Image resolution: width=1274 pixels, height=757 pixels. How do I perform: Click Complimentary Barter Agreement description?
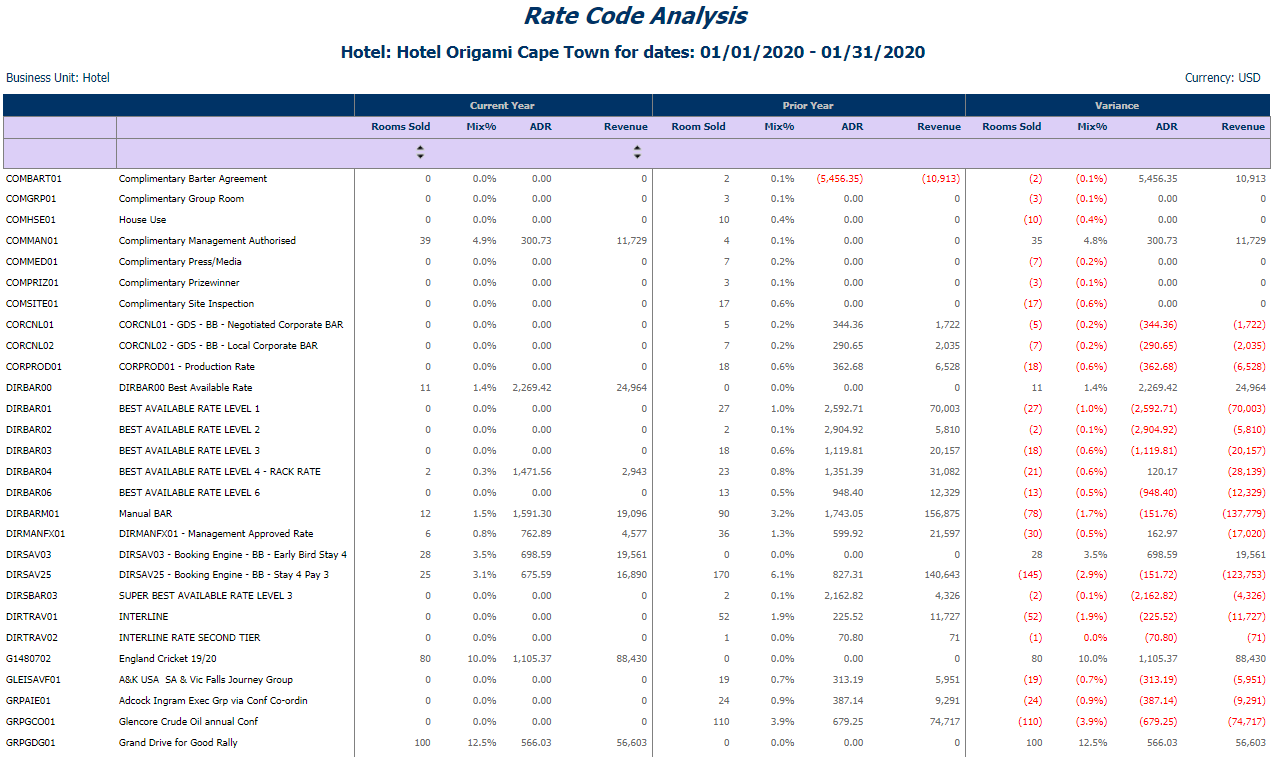tap(193, 179)
